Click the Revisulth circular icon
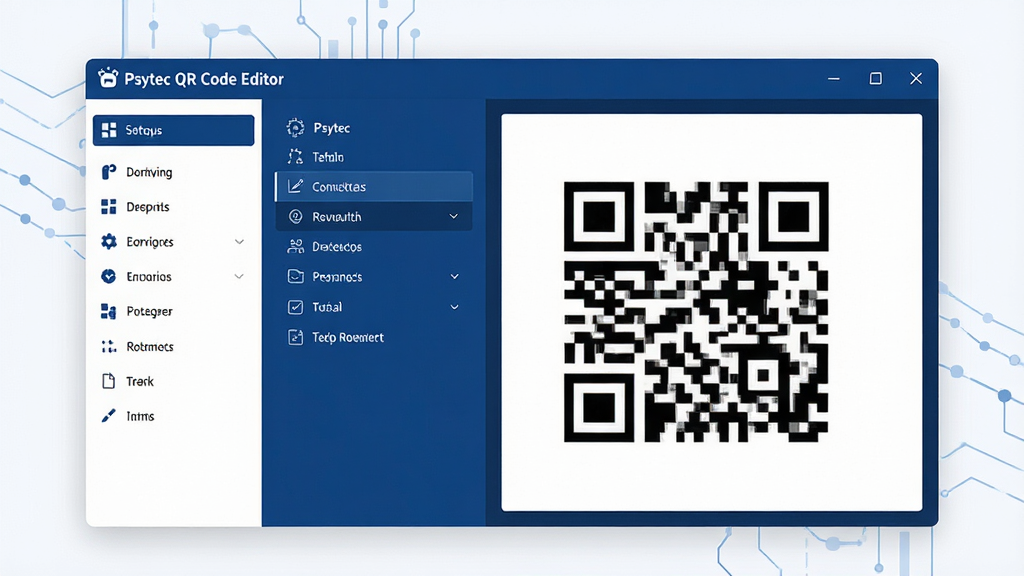The image size is (1024, 576). (x=295, y=216)
